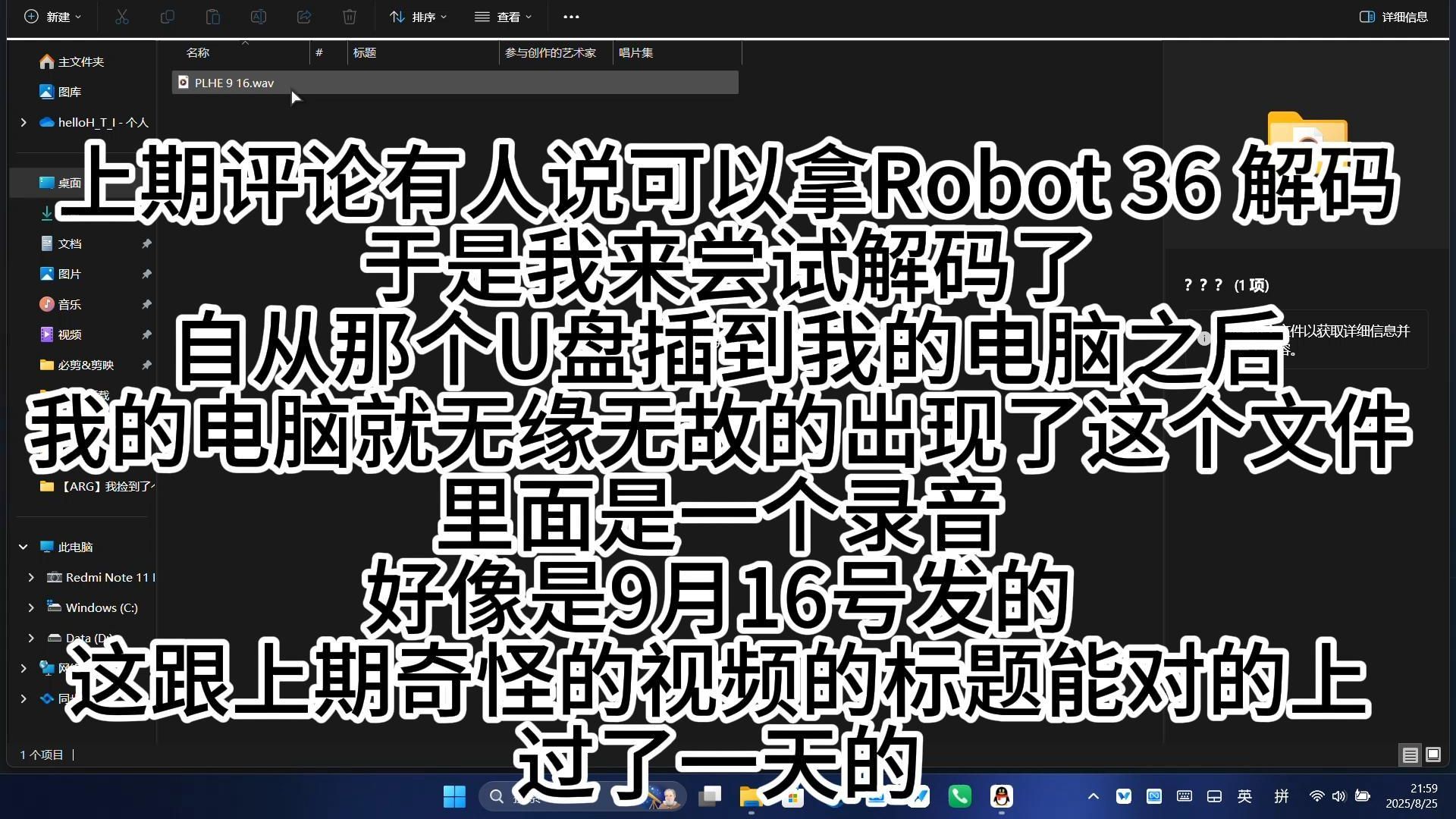Open the See more ellipsis menu

[x=570, y=17]
